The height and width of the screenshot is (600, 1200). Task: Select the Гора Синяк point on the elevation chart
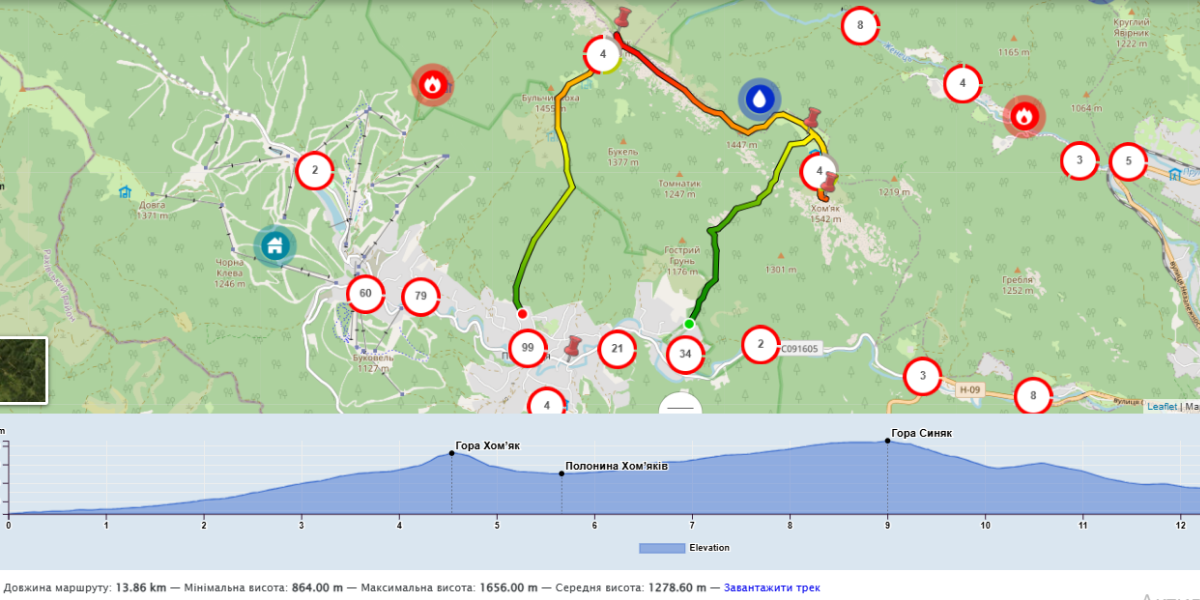(x=887, y=441)
